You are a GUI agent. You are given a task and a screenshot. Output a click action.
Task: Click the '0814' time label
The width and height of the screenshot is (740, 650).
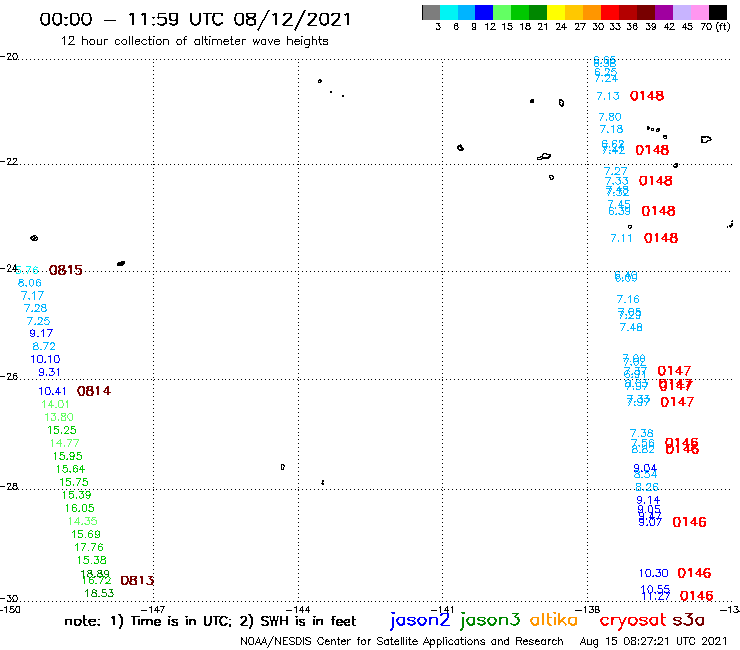tap(94, 391)
